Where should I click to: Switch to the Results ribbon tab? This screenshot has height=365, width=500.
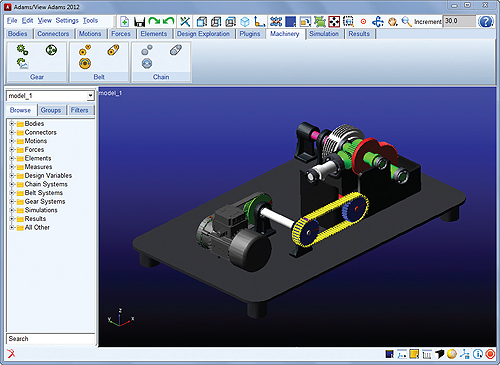[x=359, y=34]
